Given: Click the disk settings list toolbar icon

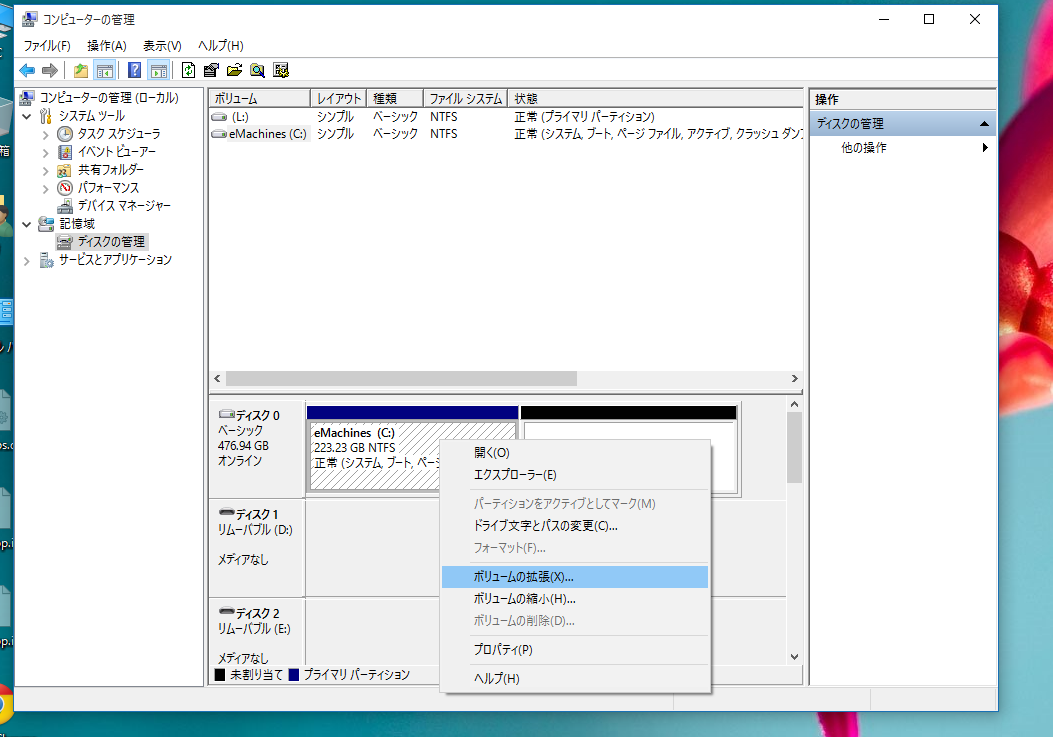Looking at the screenshot, I should (x=281, y=70).
